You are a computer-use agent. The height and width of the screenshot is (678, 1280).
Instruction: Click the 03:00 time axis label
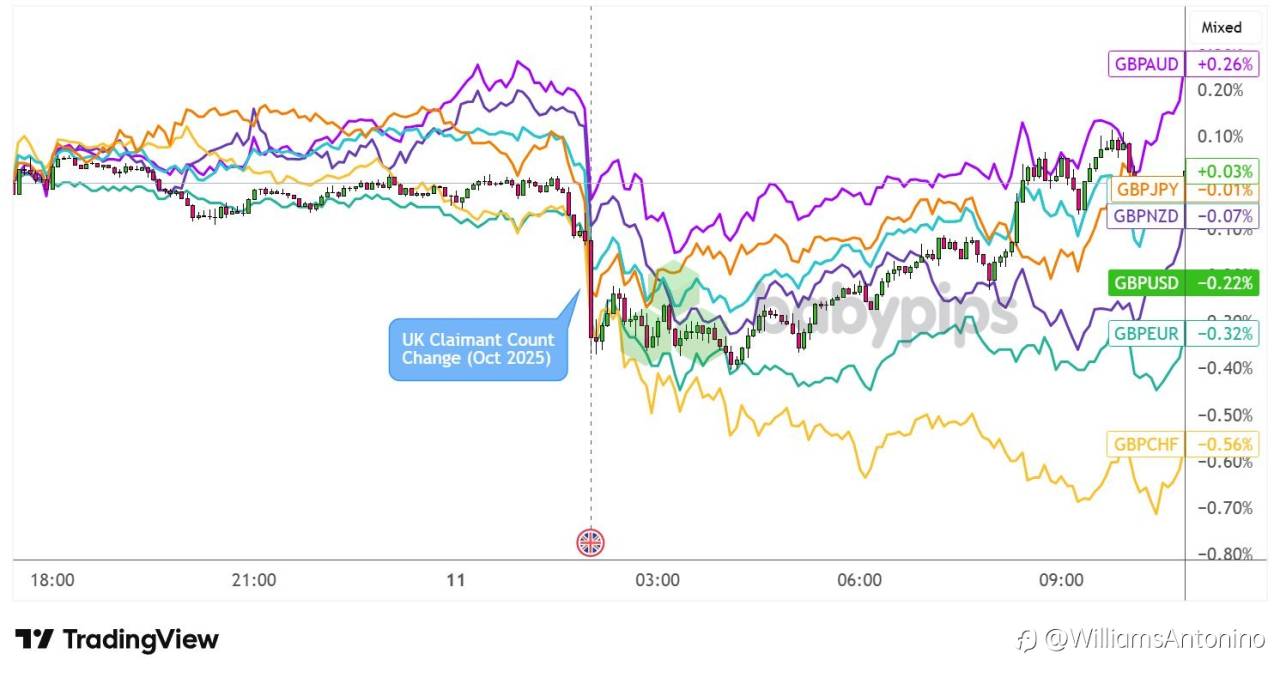coord(660,580)
